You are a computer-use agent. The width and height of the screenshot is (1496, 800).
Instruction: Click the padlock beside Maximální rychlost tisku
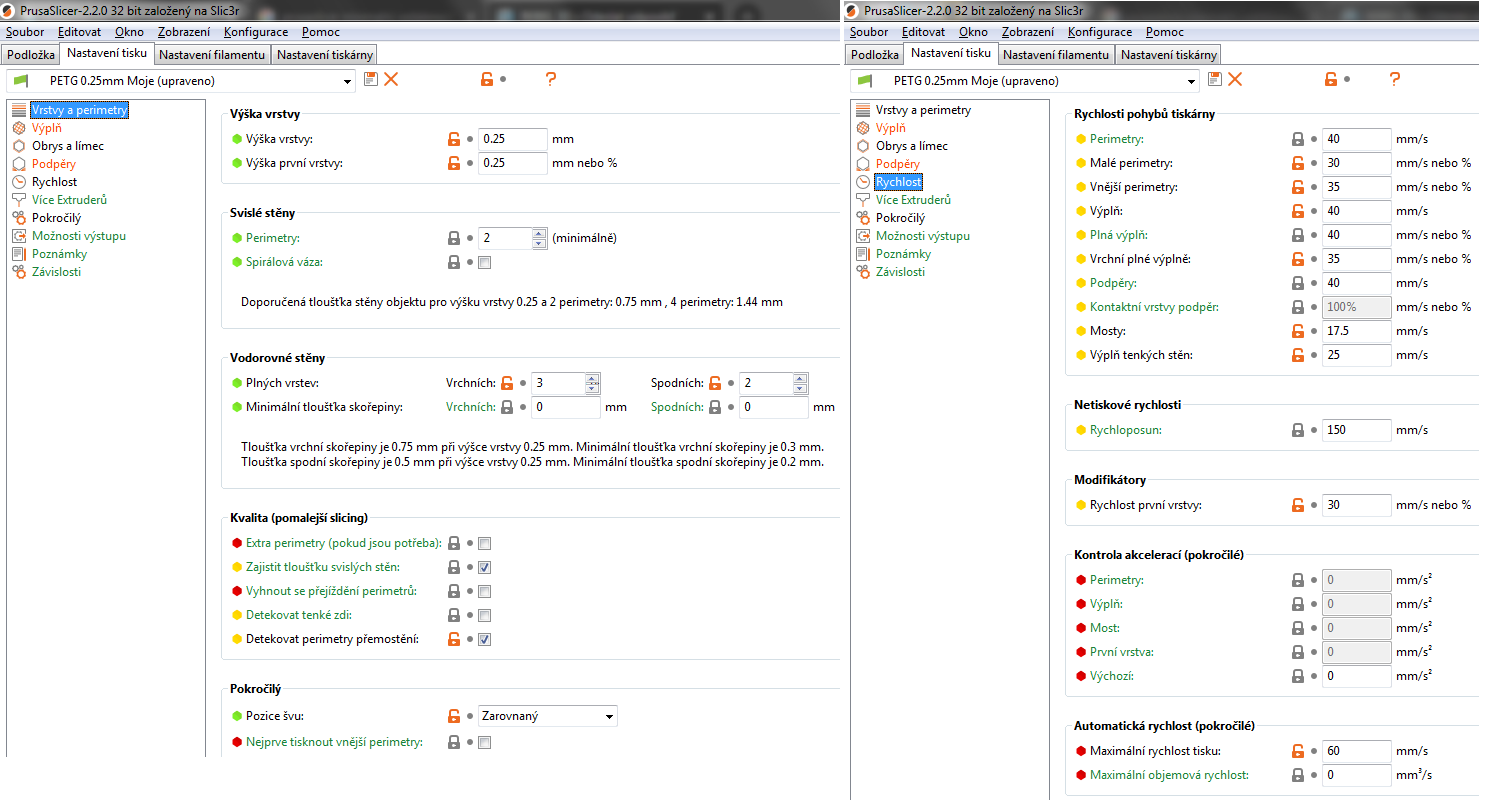click(x=1298, y=751)
